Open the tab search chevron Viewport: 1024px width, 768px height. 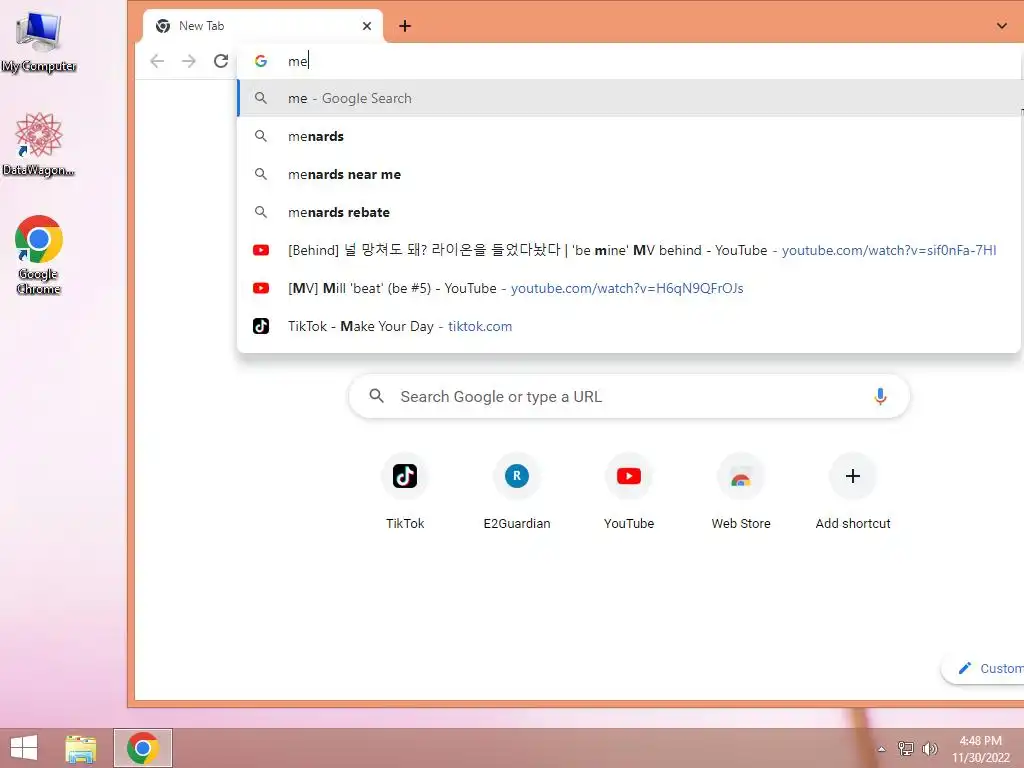click(1001, 26)
